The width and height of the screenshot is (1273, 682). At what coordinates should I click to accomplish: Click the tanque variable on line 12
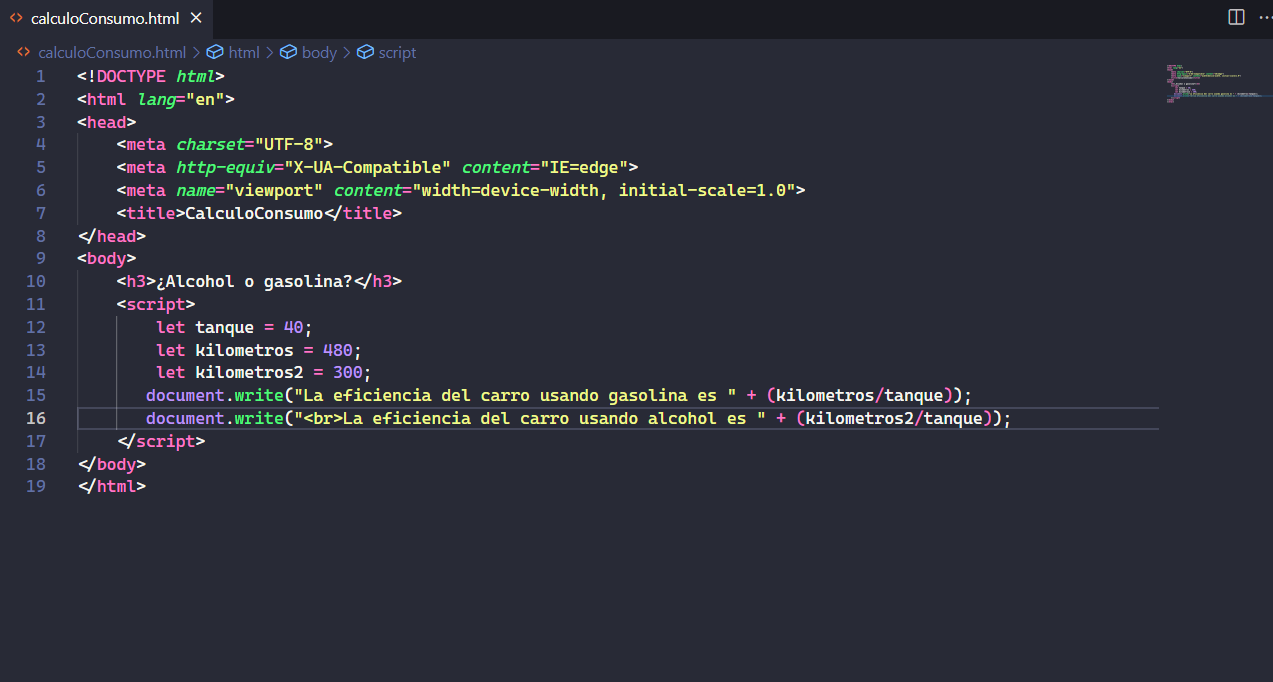225,327
